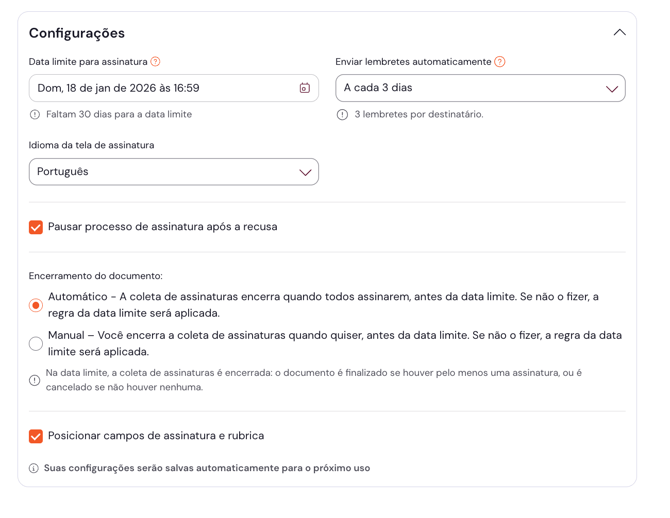Screen dimensions: 670x518
Task: Toggle Pausar processo de assinatura após a recusa
Action: coord(36,227)
